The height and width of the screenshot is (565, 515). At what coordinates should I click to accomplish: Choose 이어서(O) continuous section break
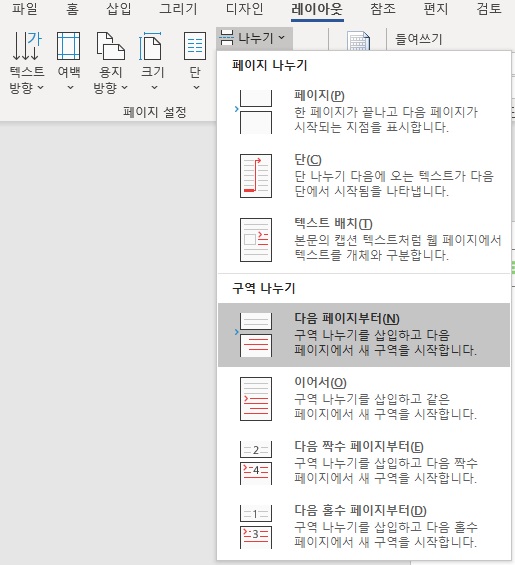click(364, 399)
